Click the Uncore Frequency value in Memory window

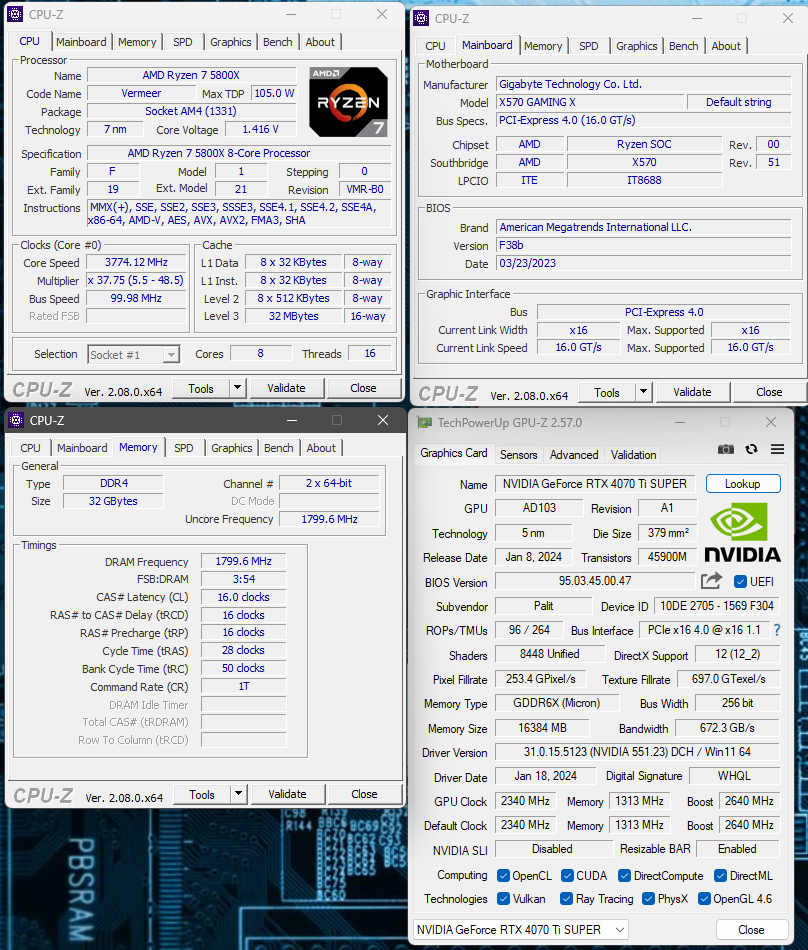pyautogui.click(x=329, y=519)
